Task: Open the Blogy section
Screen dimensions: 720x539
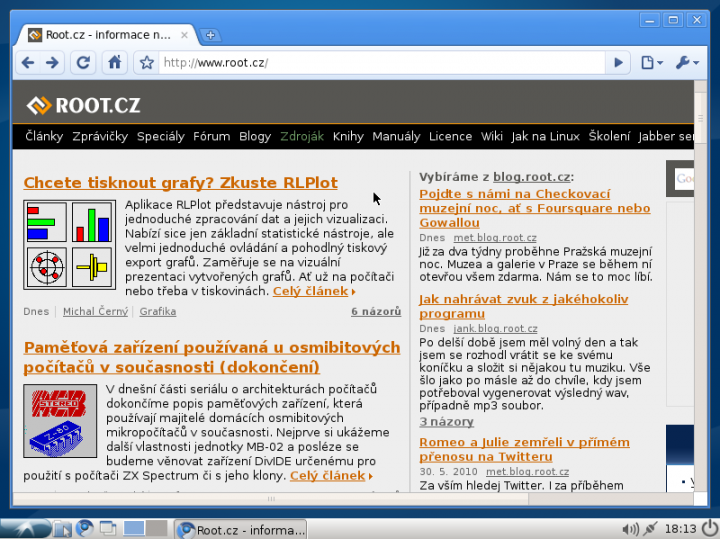Action: [x=255, y=136]
